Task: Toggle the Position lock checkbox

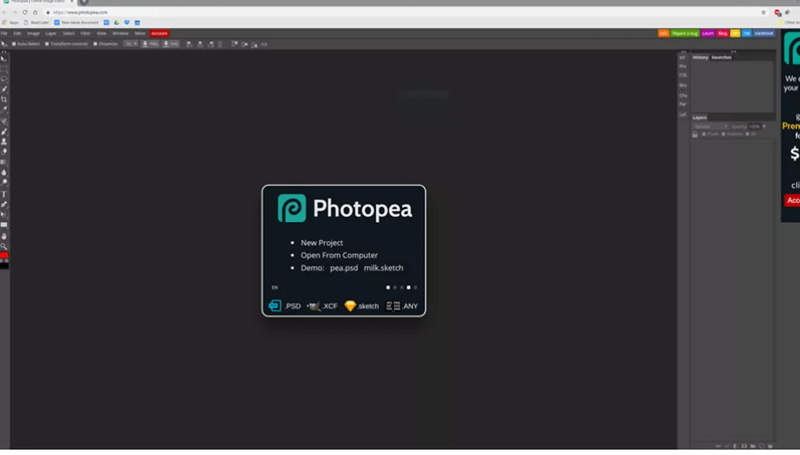Action: 723,134
